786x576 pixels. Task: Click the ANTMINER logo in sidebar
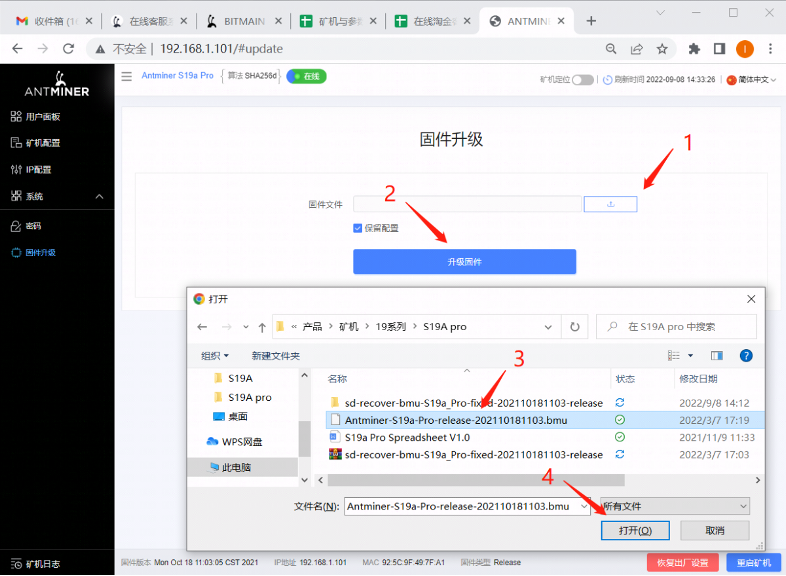(57, 84)
